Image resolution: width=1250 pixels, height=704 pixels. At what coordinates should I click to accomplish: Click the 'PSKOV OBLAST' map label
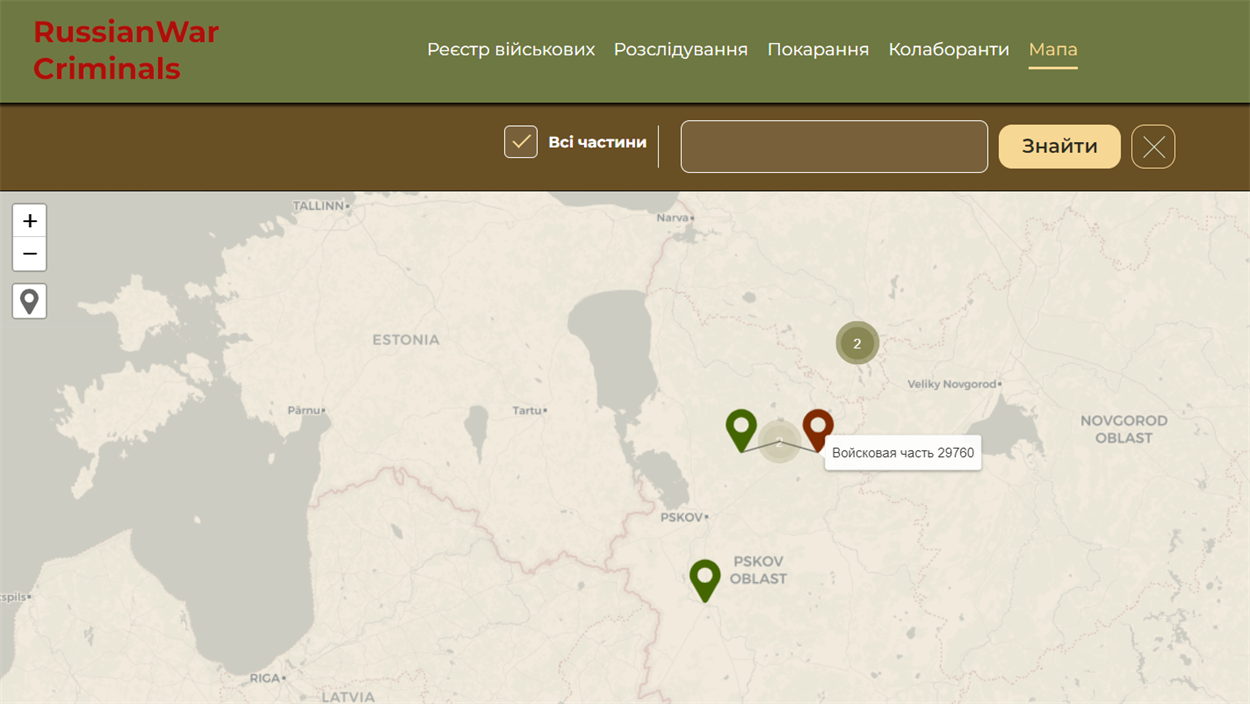pyautogui.click(x=758, y=570)
